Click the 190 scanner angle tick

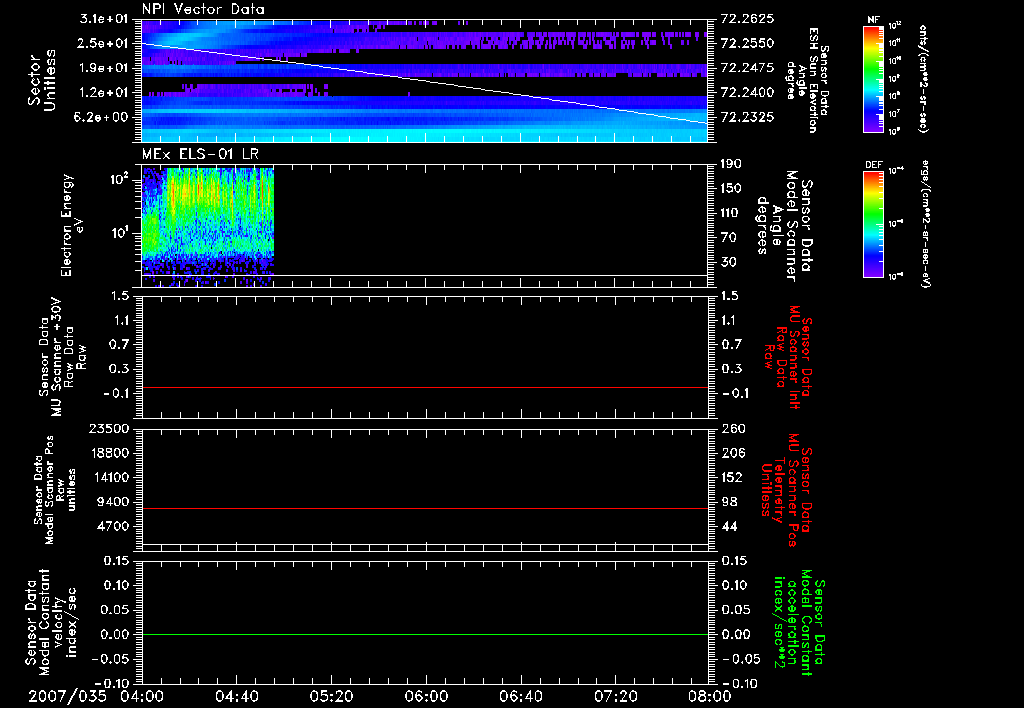click(x=731, y=164)
